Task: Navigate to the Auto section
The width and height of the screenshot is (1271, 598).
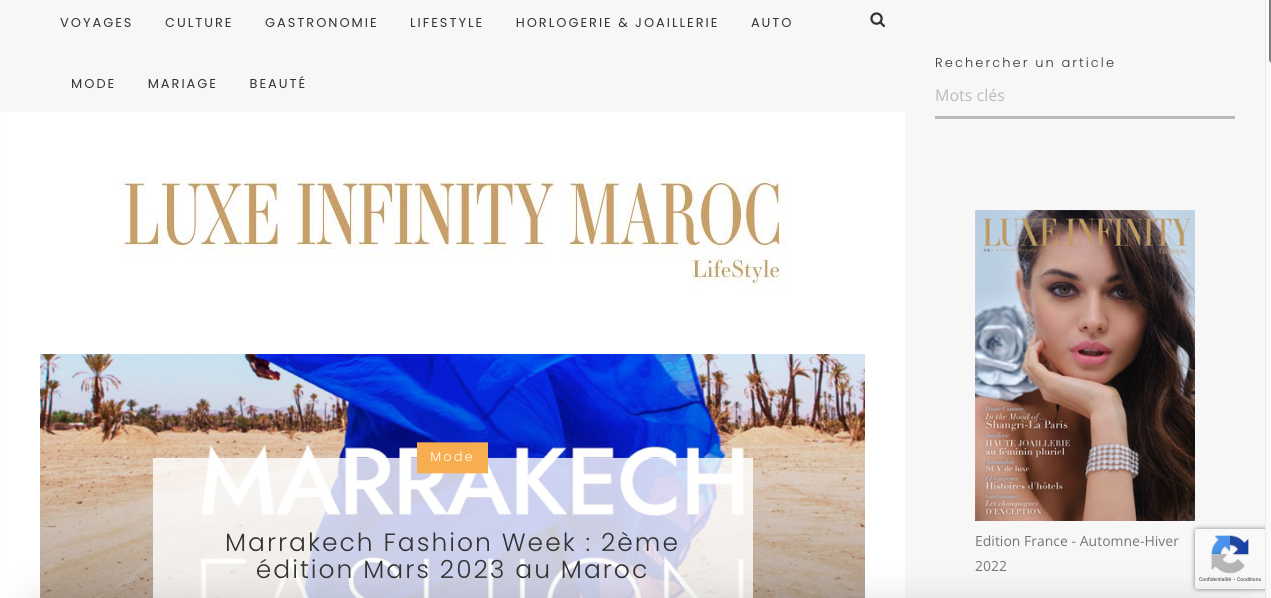Action: click(x=772, y=23)
